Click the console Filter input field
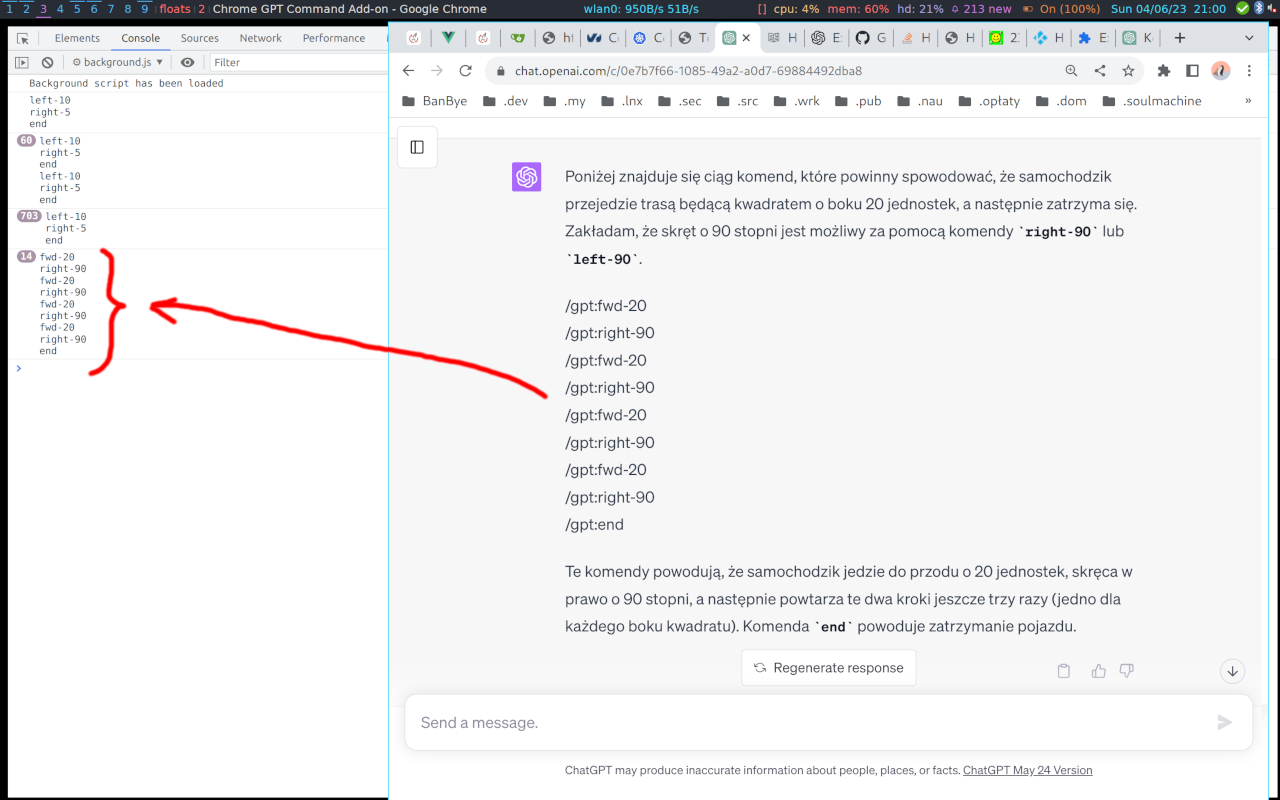Image resolution: width=1280 pixels, height=800 pixels. (x=290, y=62)
